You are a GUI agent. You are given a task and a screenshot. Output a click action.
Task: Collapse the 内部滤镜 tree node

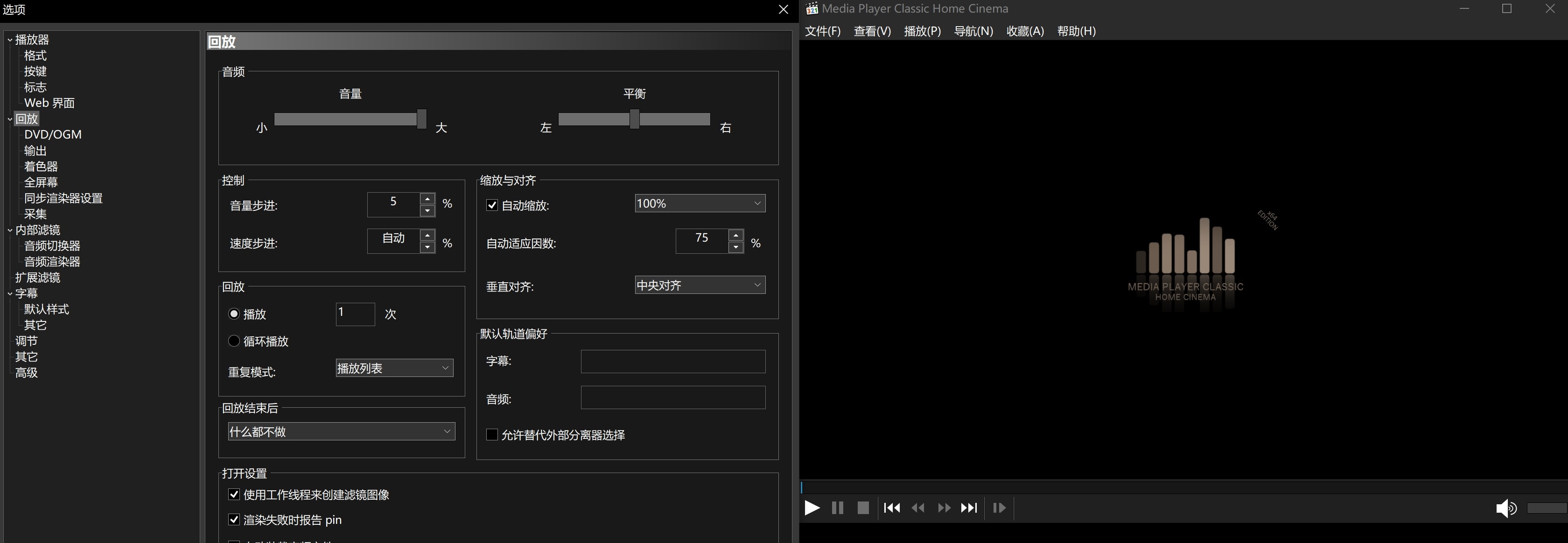tap(10, 230)
